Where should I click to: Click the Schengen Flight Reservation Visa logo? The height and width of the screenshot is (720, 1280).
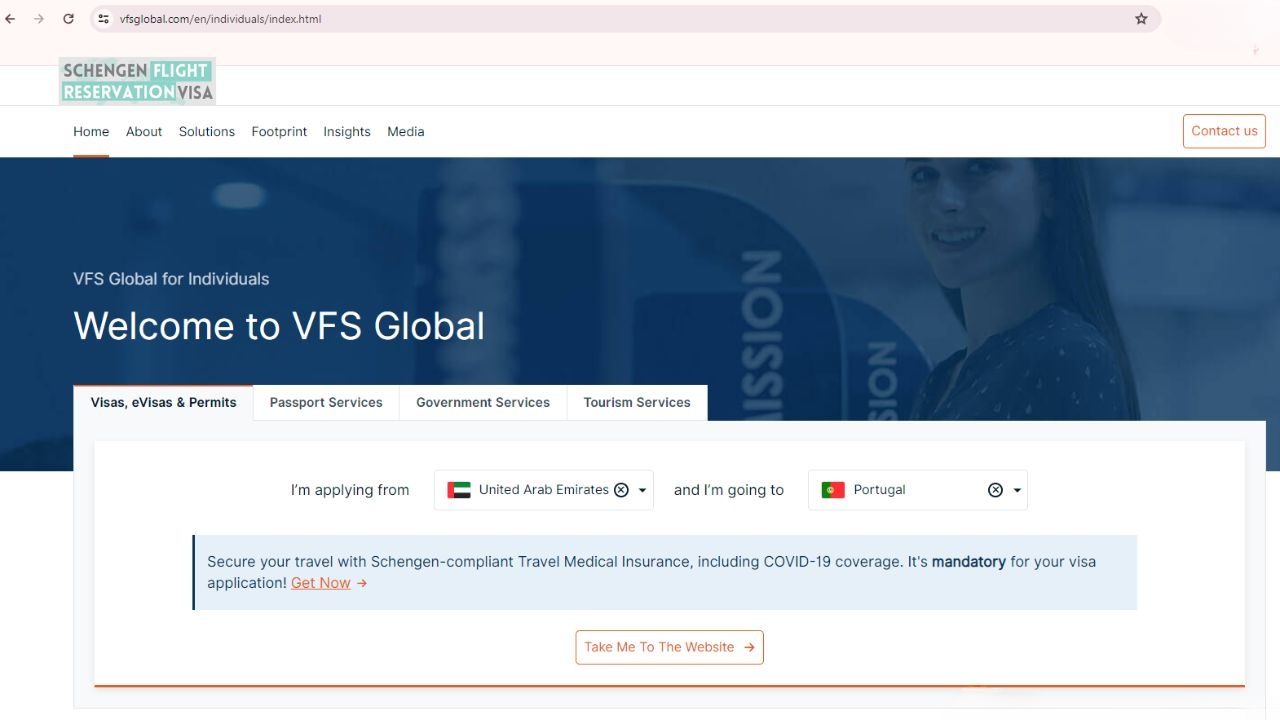pos(137,81)
